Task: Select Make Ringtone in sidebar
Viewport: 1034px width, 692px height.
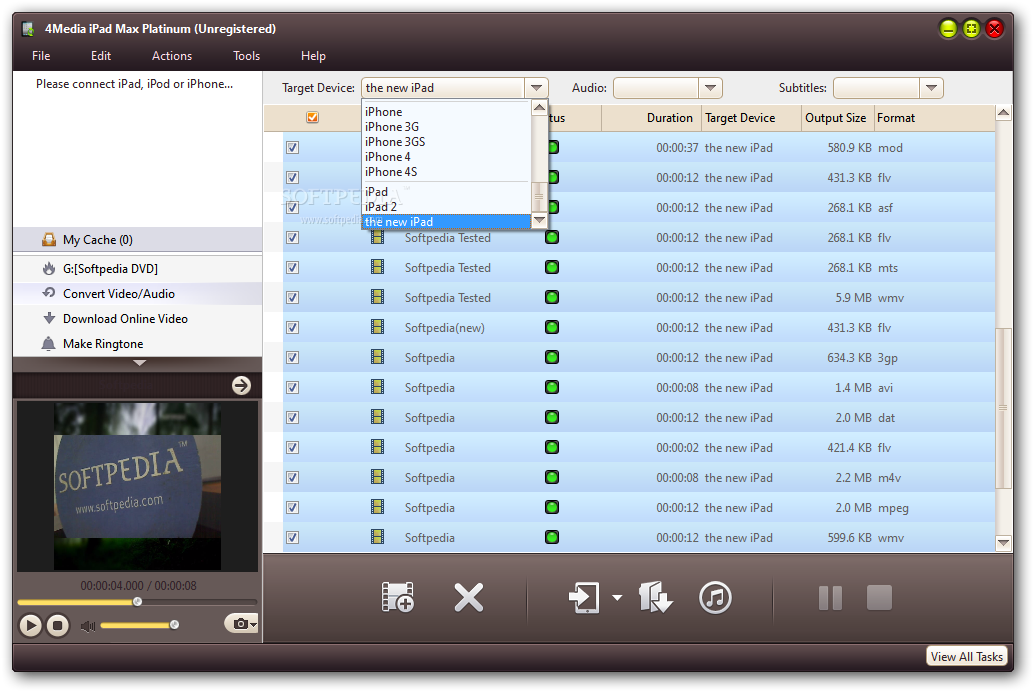Action: click(x=137, y=344)
